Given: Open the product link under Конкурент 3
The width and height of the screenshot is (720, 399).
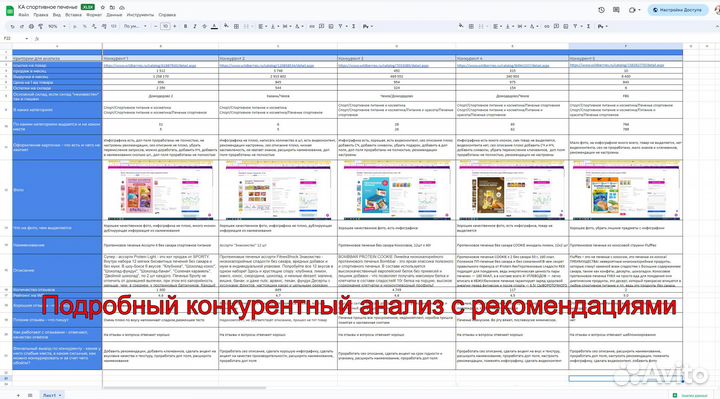Looking at the screenshot, I should pyautogui.click(x=383, y=66).
